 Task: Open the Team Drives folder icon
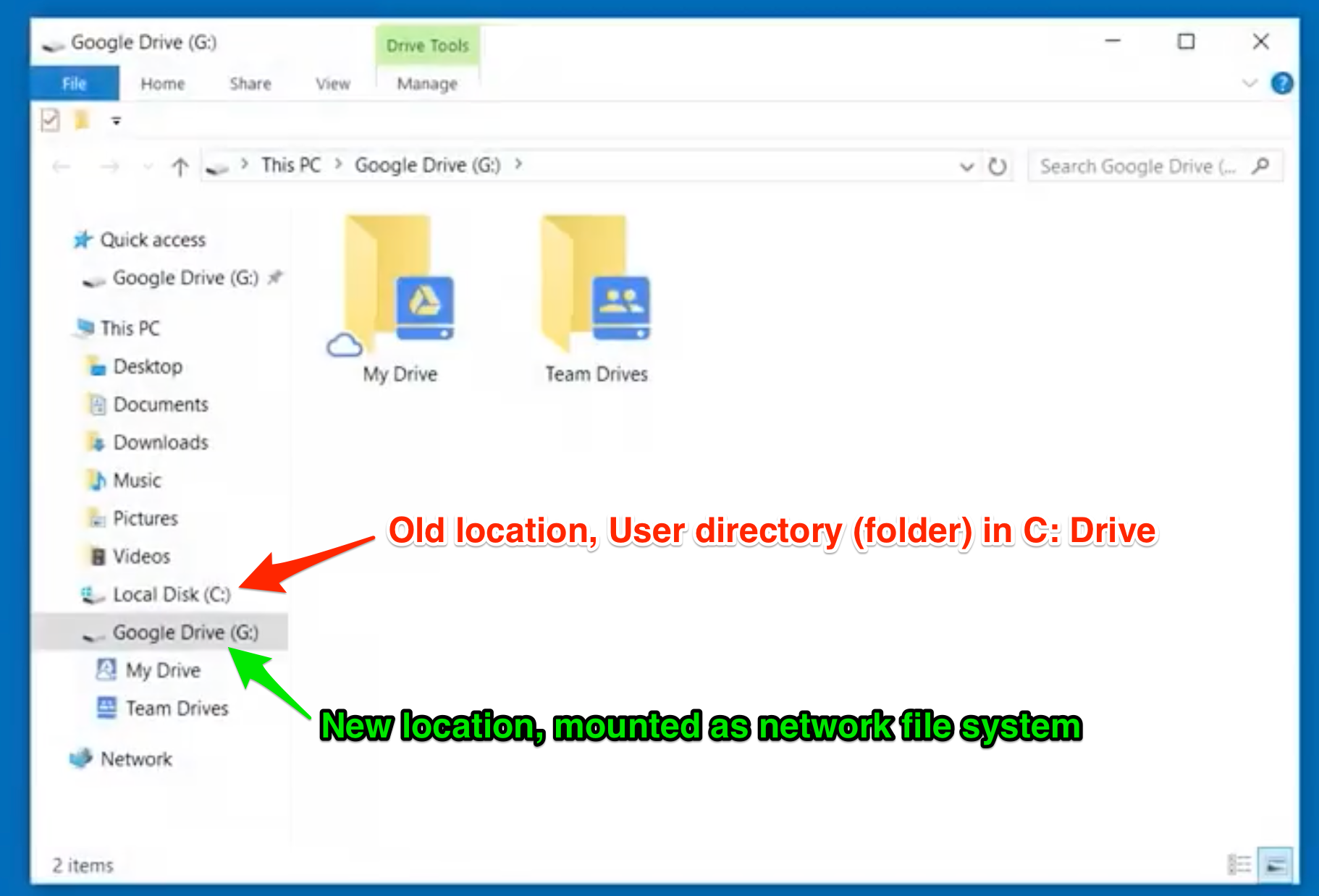[595, 284]
